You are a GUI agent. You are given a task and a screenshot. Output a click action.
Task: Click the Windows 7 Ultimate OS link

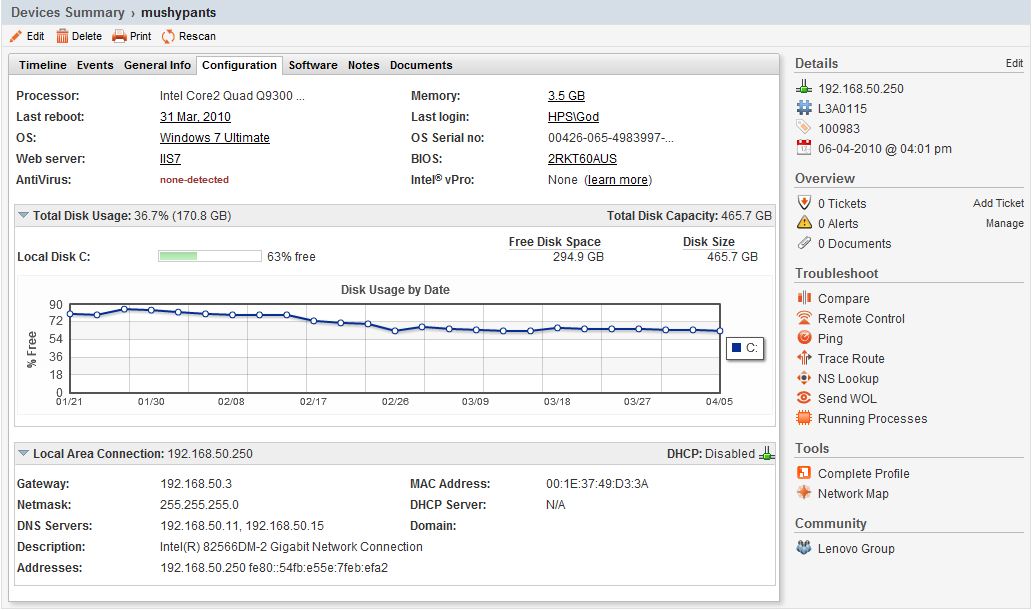click(x=215, y=138)
